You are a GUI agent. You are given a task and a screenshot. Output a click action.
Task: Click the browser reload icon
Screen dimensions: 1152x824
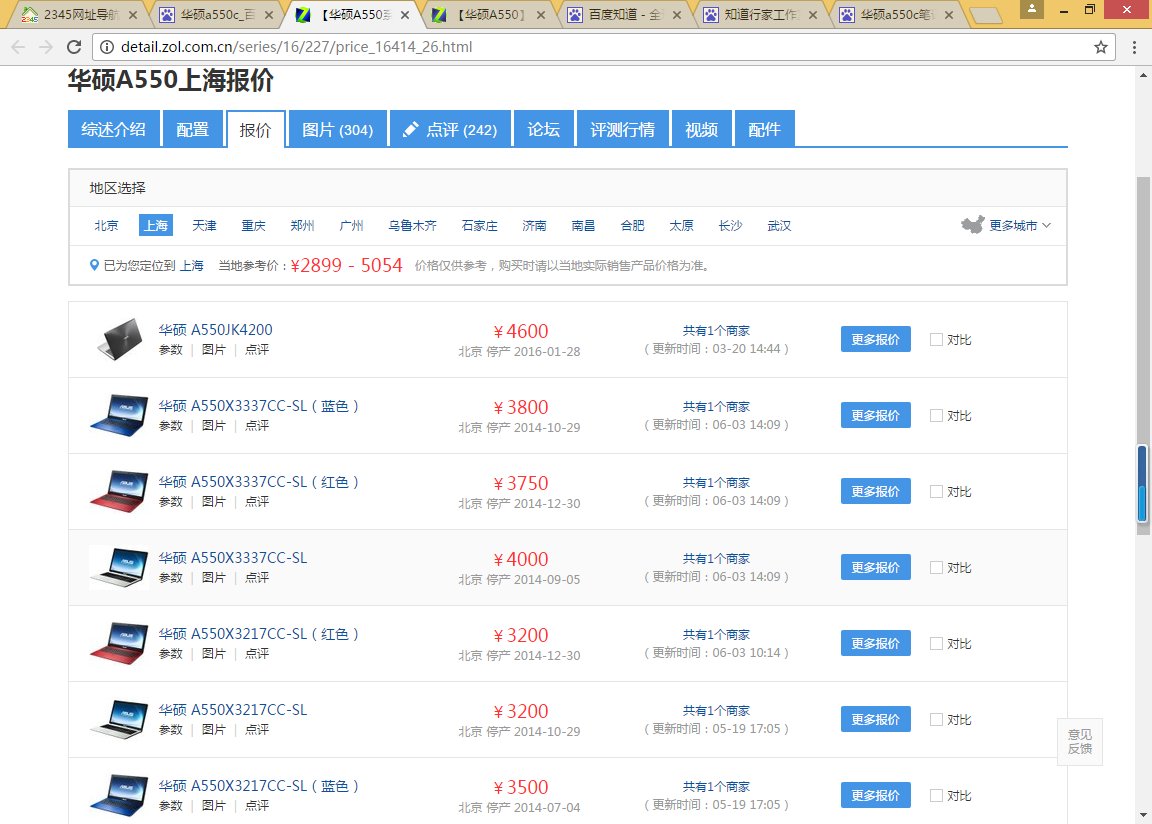click(x=73, y=47)
